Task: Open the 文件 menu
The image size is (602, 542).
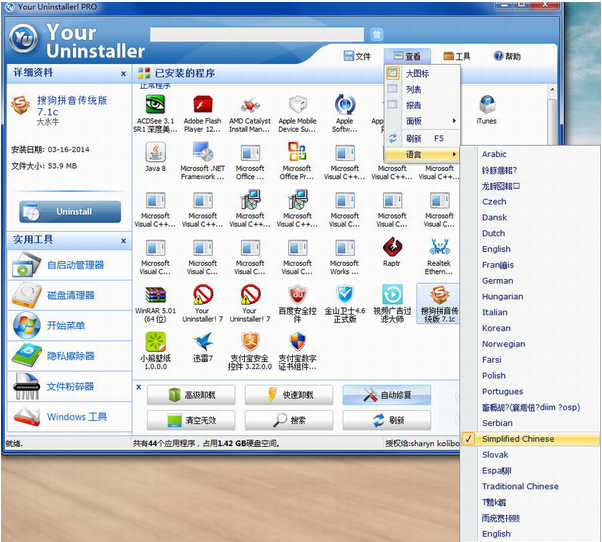Action: (x=357, y=56)
